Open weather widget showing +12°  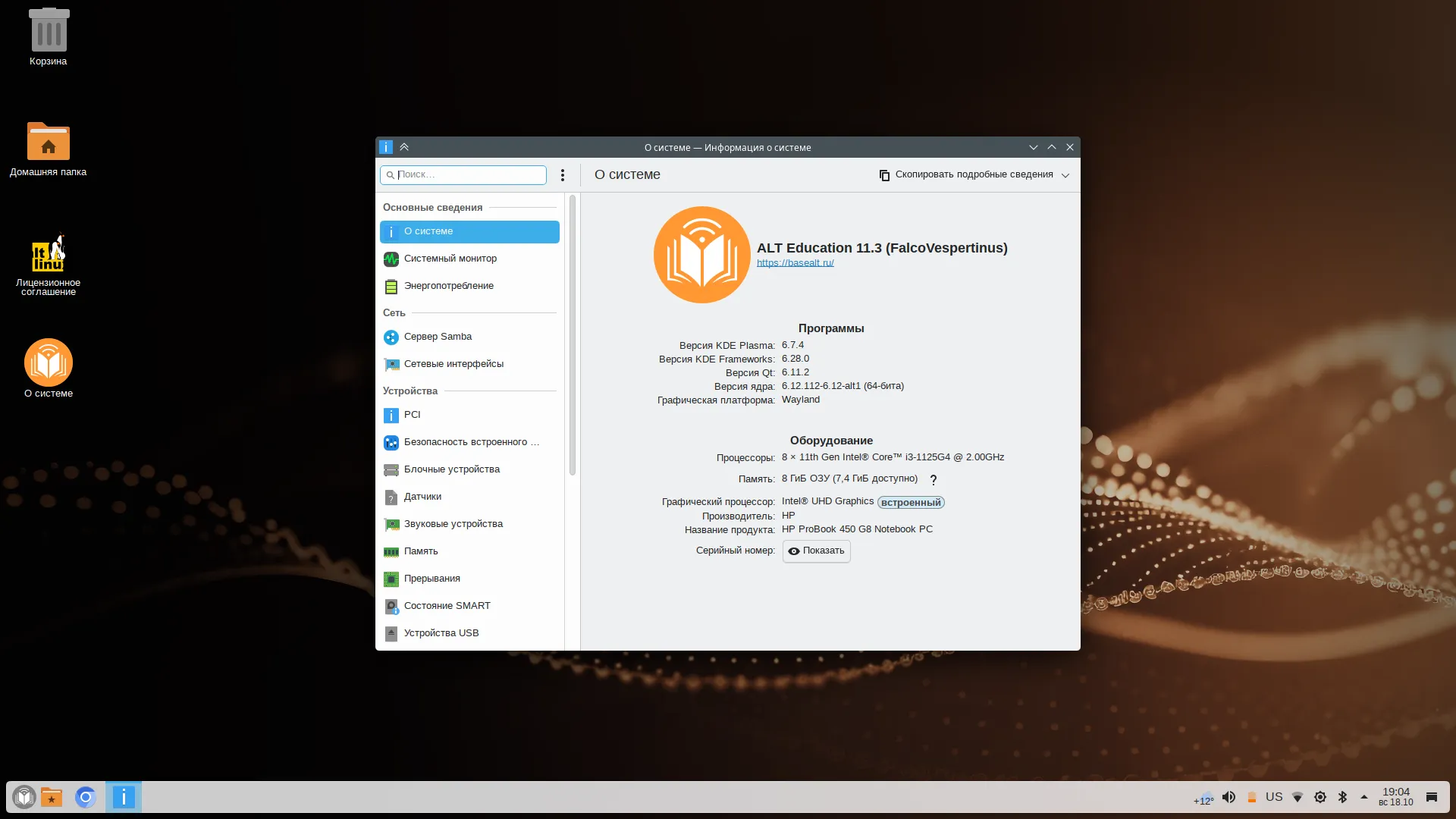[x=1203, y=798]
